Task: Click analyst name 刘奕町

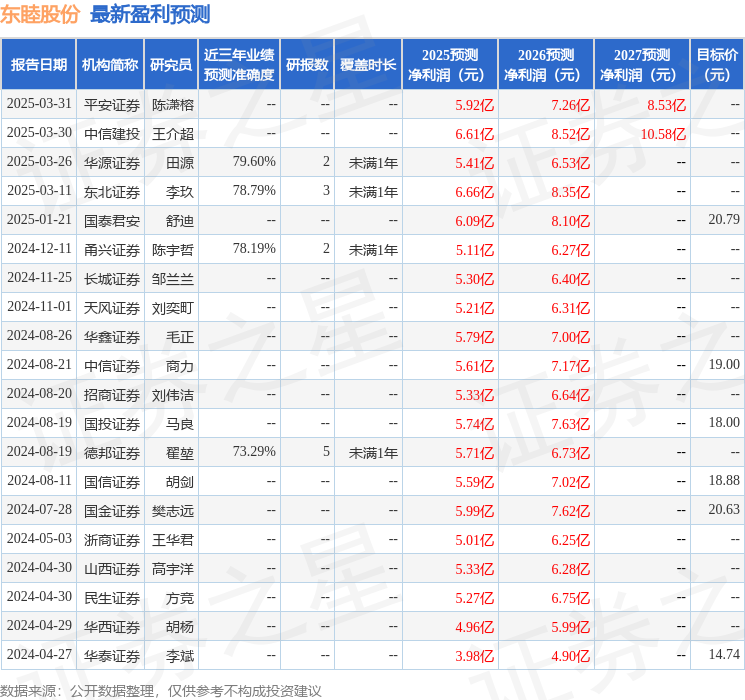Action: click(173, 308)
